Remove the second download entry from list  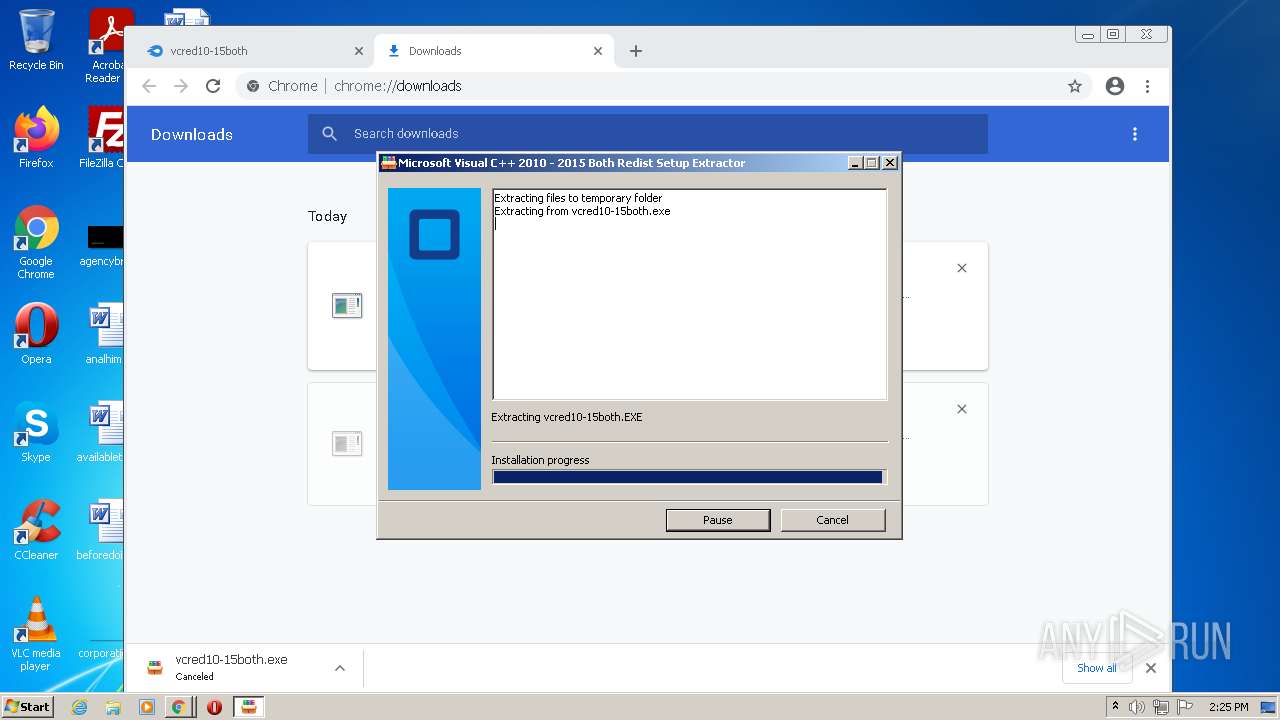pyautogui.click(x=962, y=409)
